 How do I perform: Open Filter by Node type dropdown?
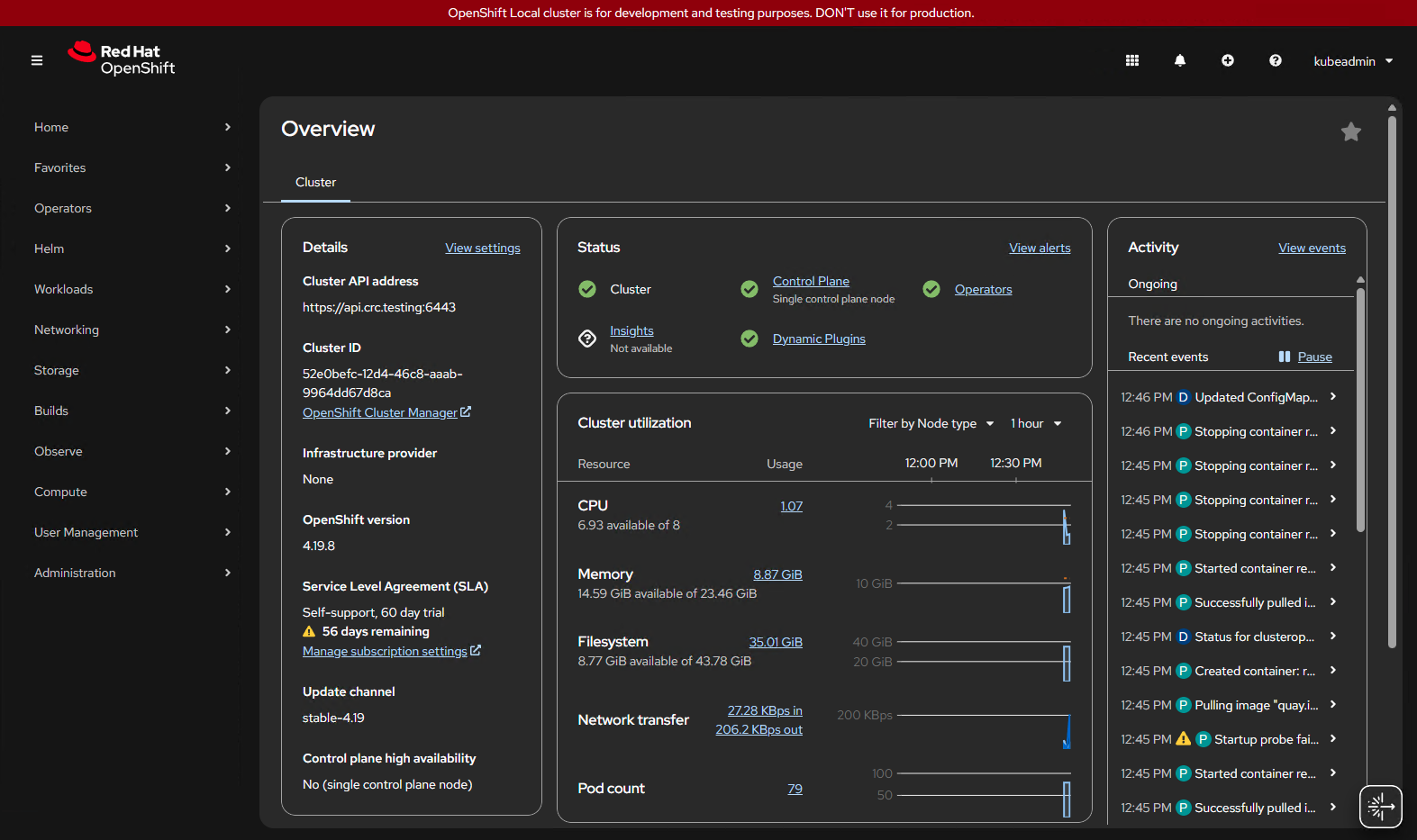tap(931, 423)
